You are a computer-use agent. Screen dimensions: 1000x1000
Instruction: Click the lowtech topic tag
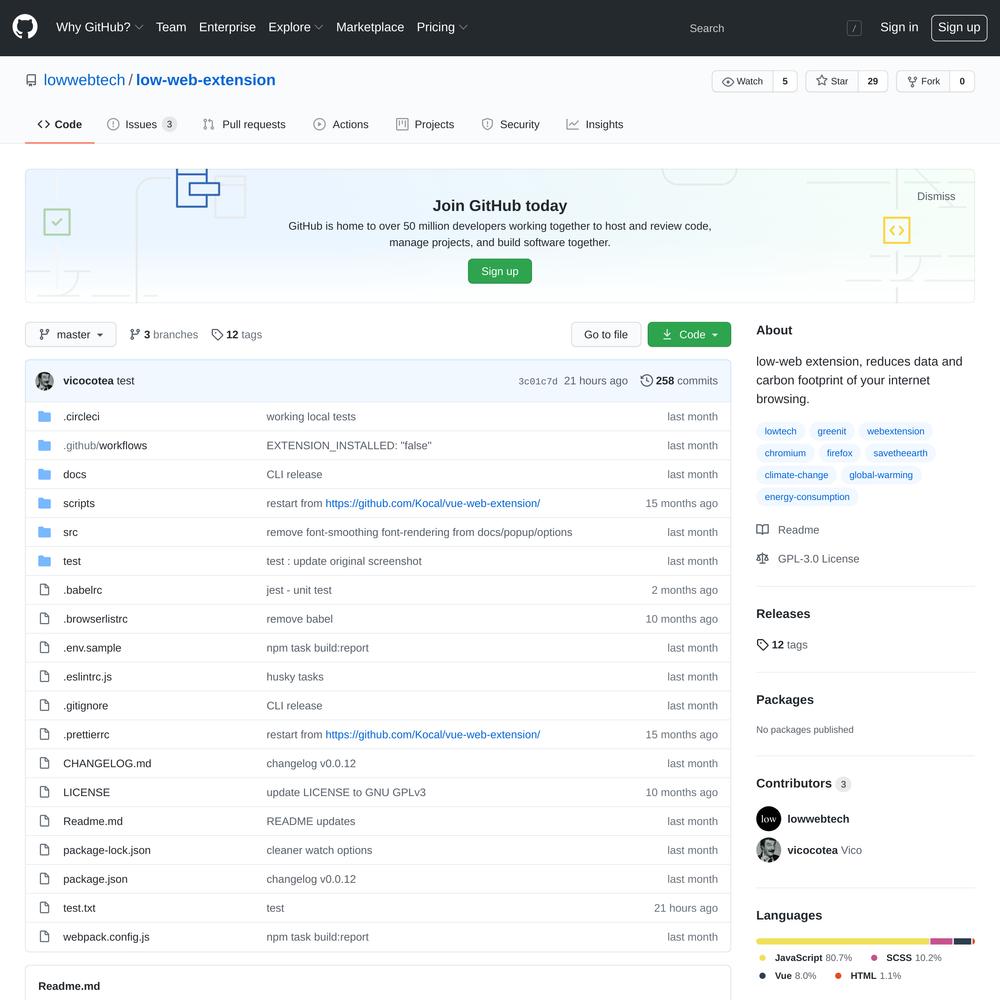coord(781,431)
